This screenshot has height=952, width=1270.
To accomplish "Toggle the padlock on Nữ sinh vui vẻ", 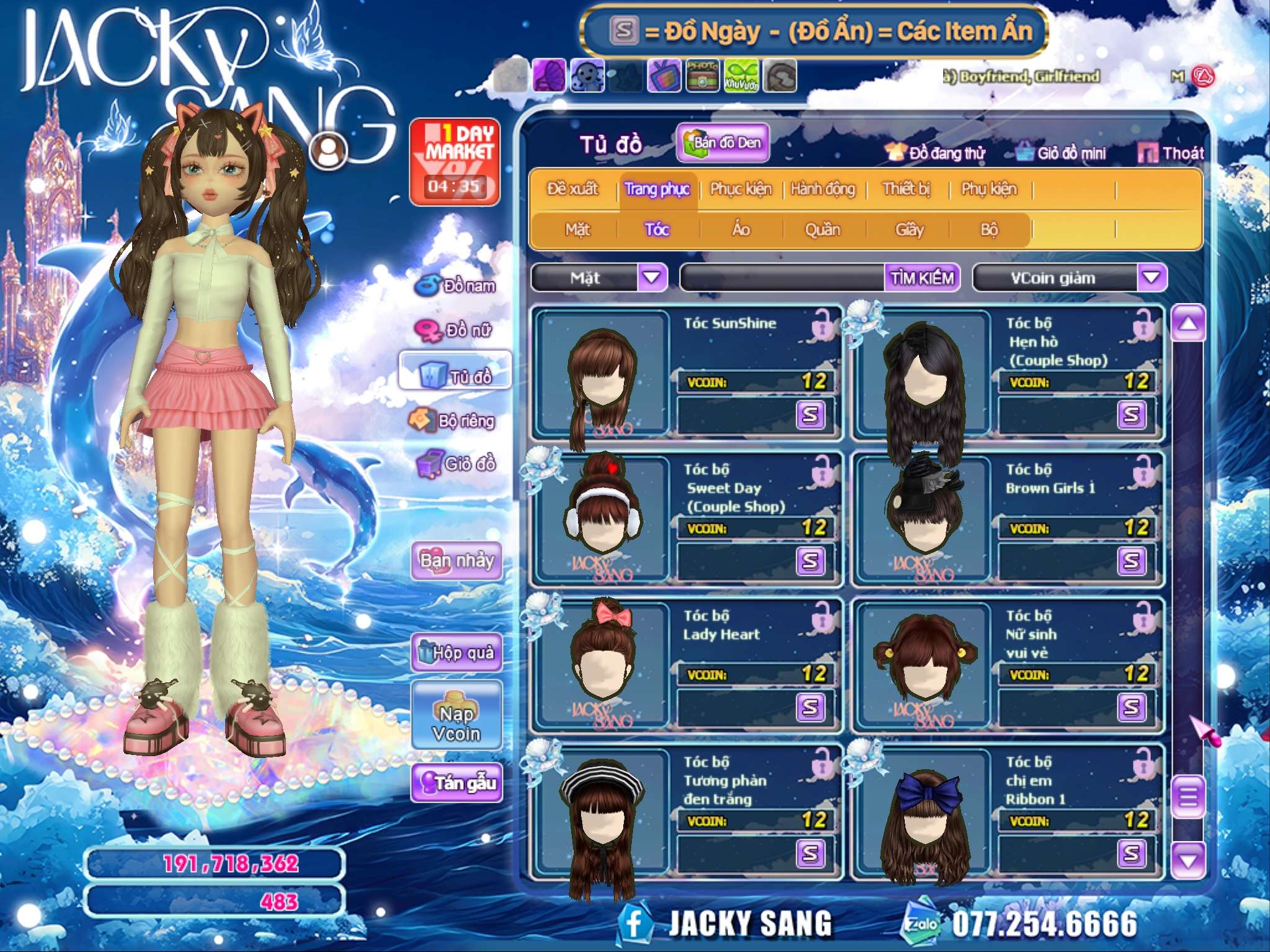I will pyautogui.click(x=1144, y=617).
